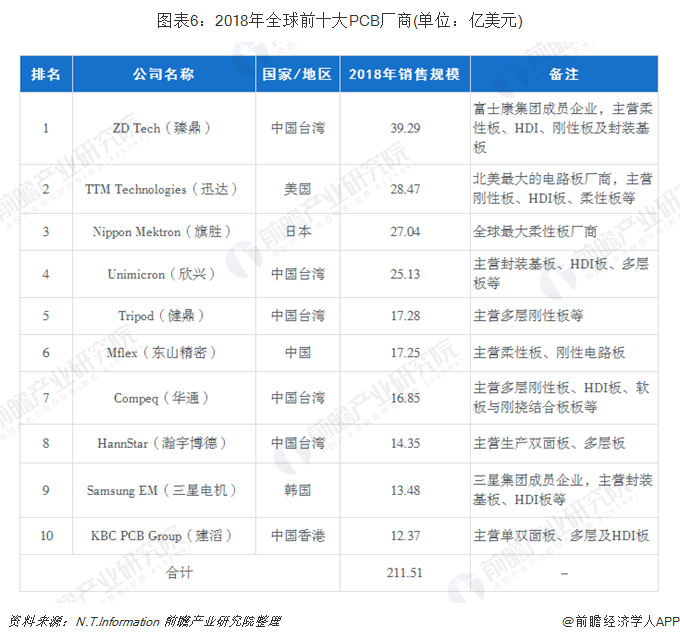
Task: Select the sales value '17.28'
Action: click(405, 316)
